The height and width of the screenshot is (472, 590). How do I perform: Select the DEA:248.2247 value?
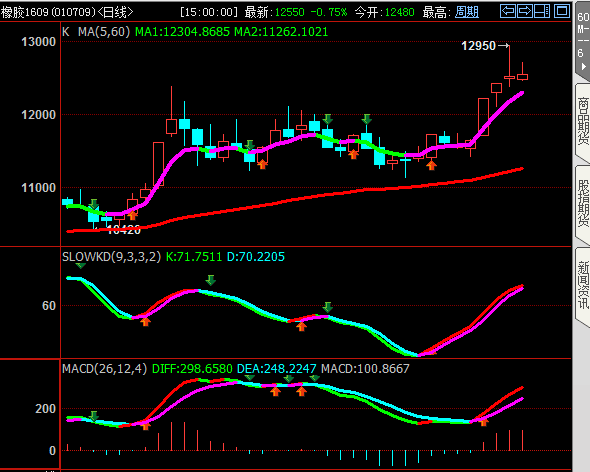coord(277,368)
